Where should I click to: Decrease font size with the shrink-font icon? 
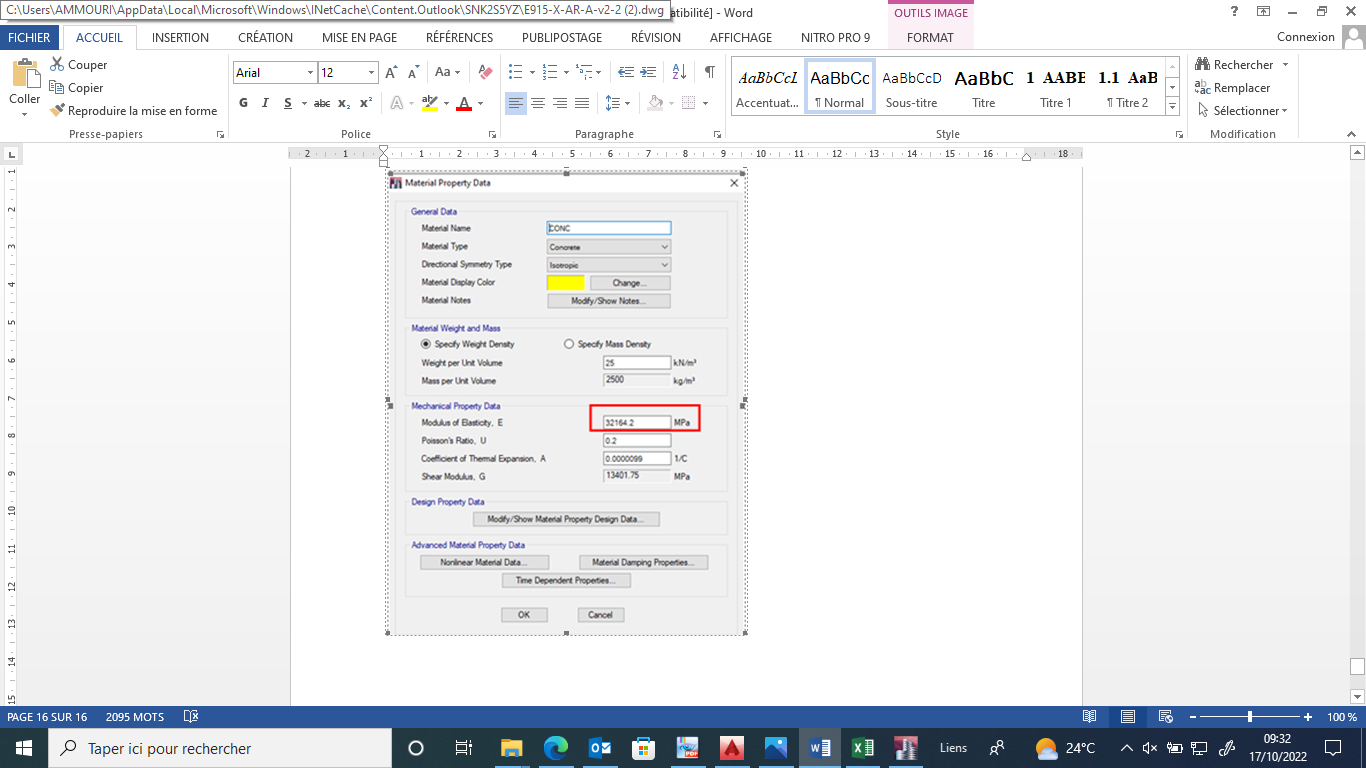tap(414, 73)
